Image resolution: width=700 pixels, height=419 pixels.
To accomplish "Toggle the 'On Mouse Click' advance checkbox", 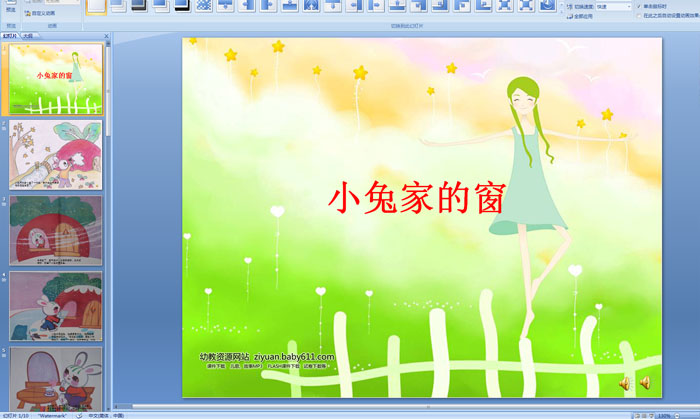I will 639,6.
